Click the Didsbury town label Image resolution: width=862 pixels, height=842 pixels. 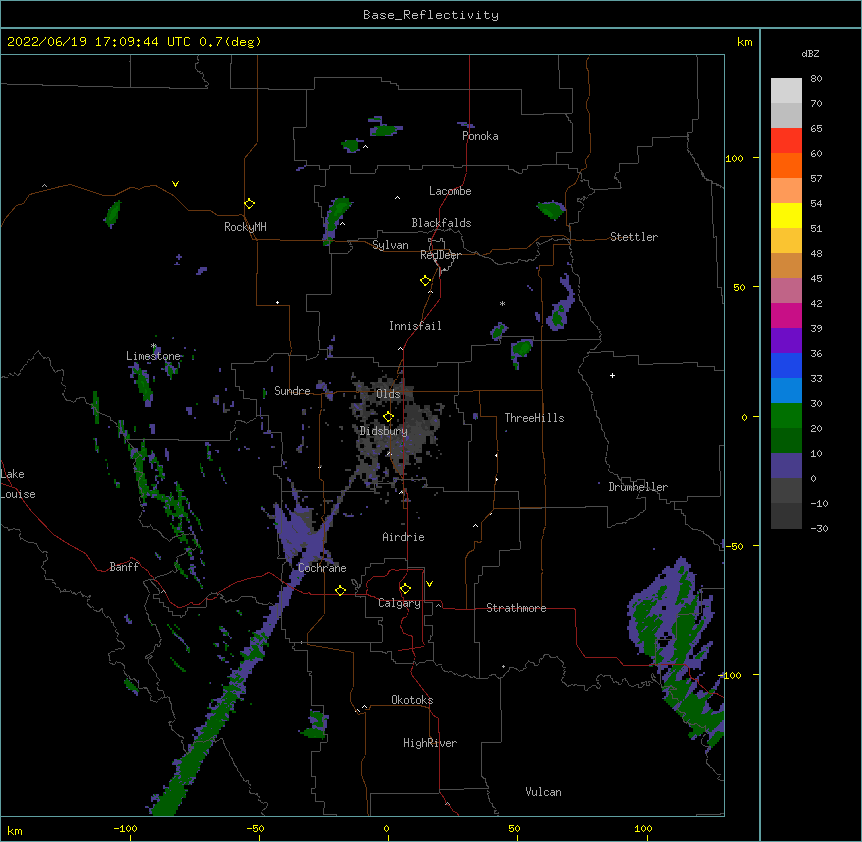tap(384, 431)
